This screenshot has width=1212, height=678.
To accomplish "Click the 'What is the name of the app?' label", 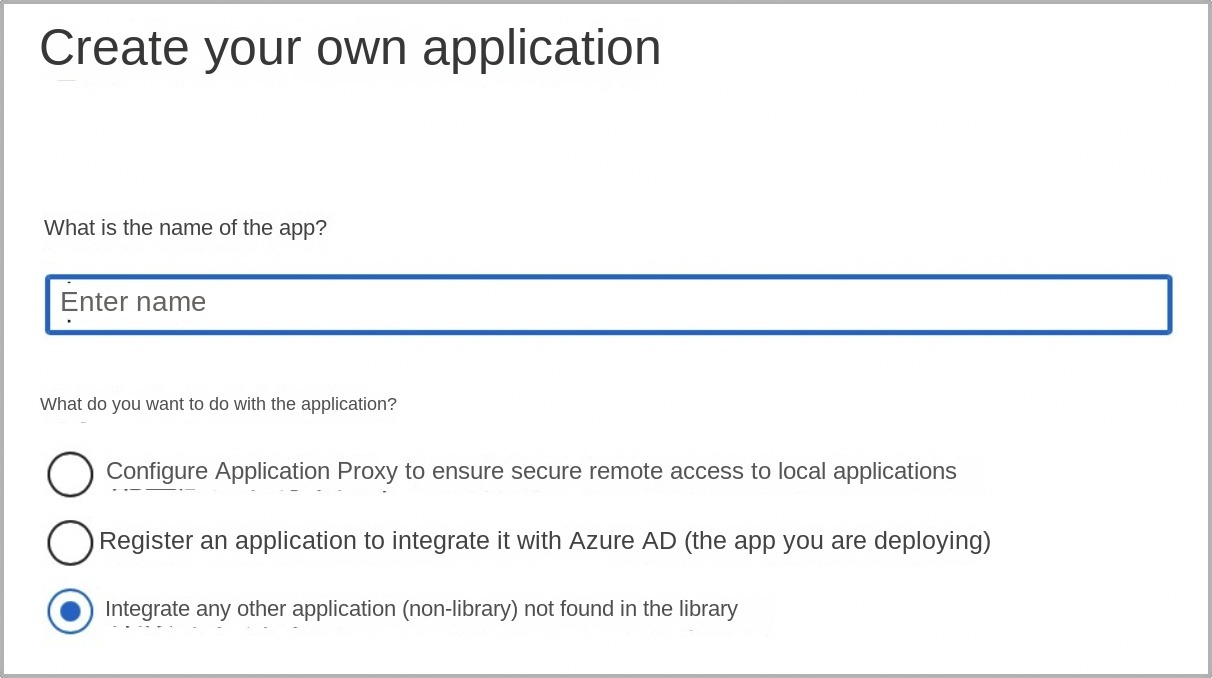I will [185, 228].
